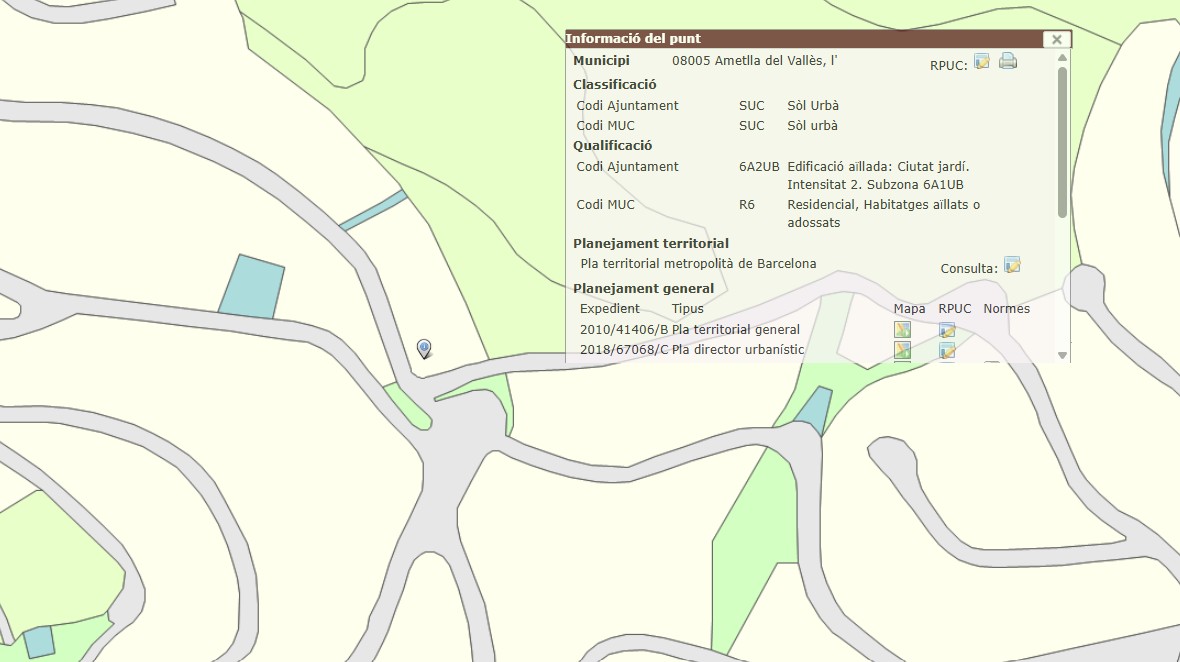Click large blue parcel left of marker
Viewport: 1180px width, 662px height.
(x=251, y=288)
